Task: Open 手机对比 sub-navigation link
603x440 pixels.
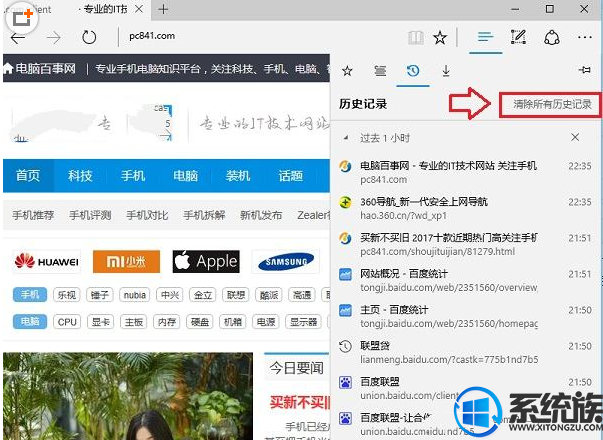Action: pyautogui.click(x=147, y=215)
